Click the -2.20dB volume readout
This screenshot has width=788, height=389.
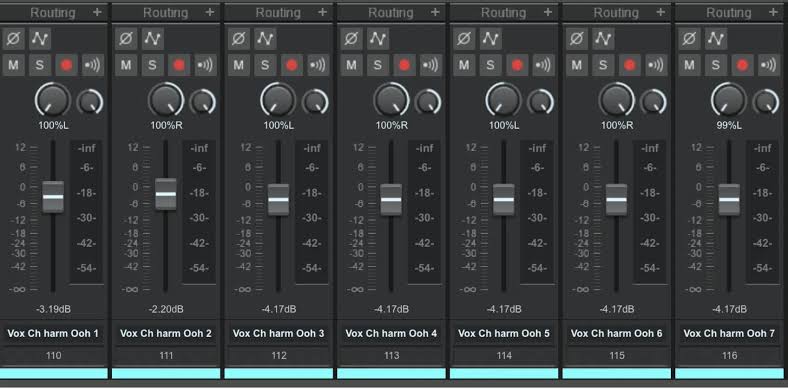166,309
